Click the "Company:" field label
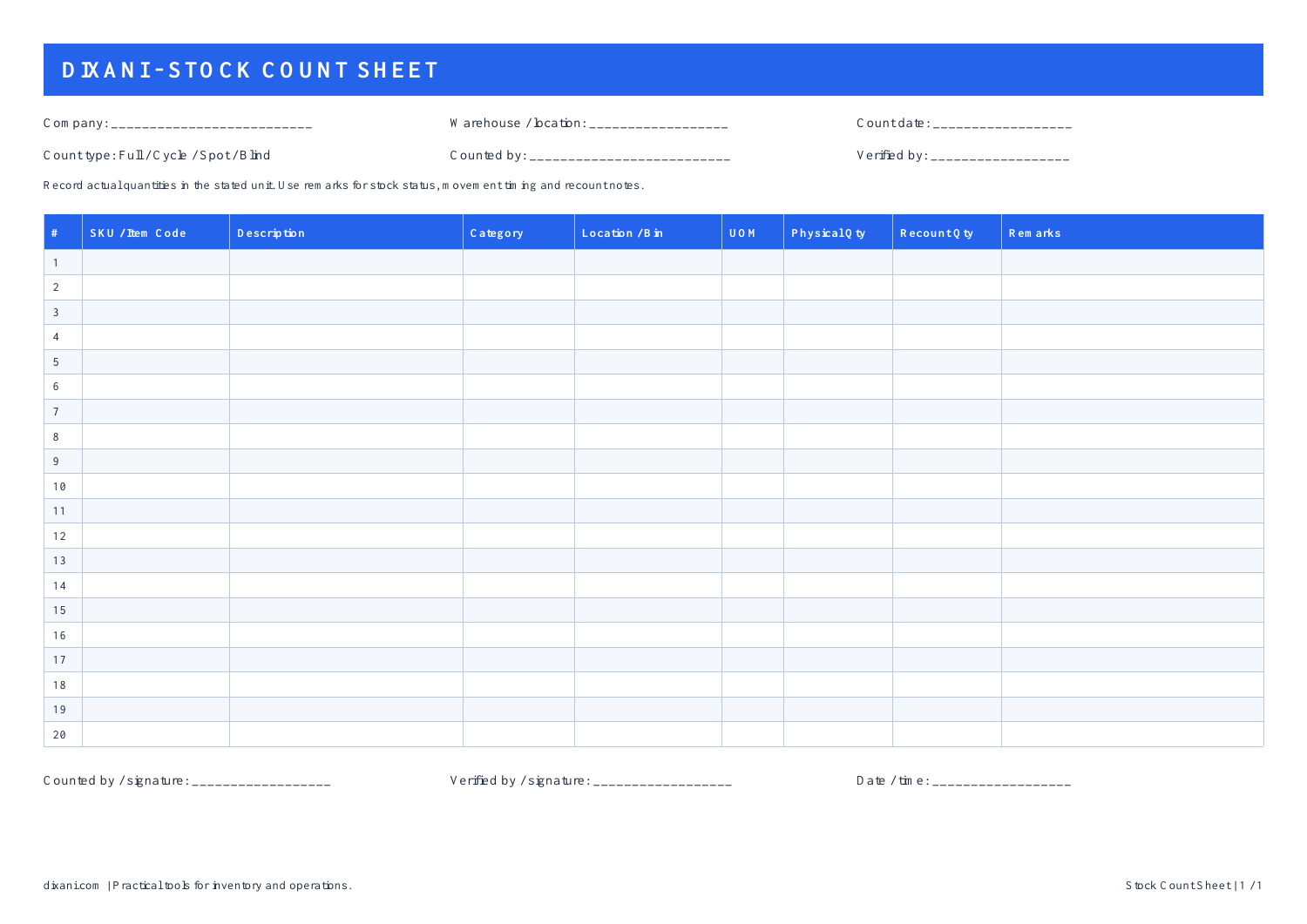The width and height of the screenshot is (1307, 924). click(77, 123)
